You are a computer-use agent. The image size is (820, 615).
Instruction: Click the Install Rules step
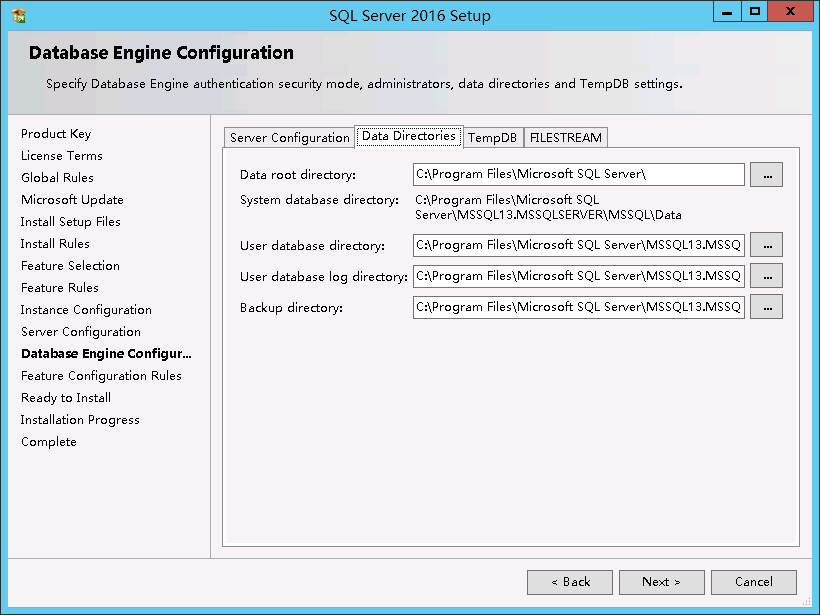[x=55, y=244]
